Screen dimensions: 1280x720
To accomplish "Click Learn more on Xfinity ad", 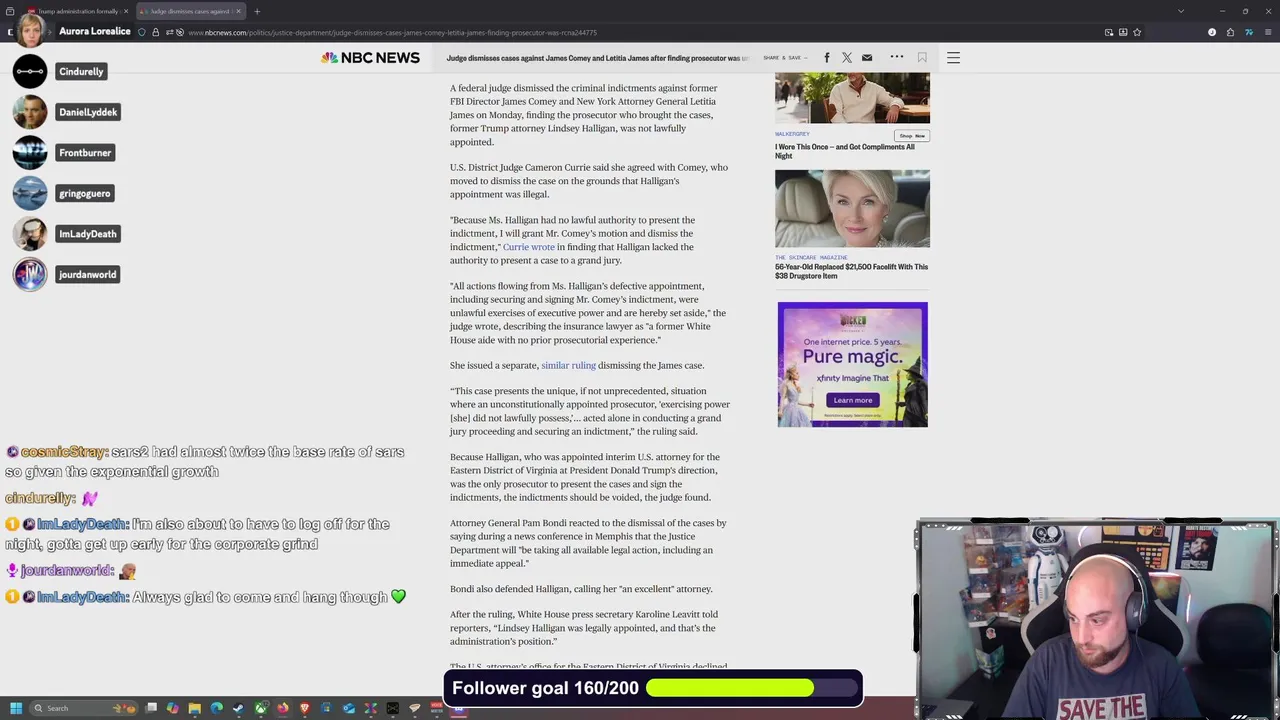I will 853,400.
